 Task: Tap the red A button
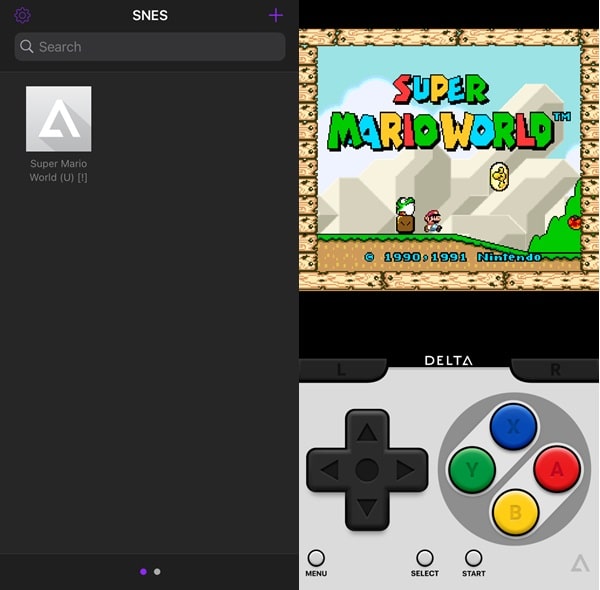(557, 468)
